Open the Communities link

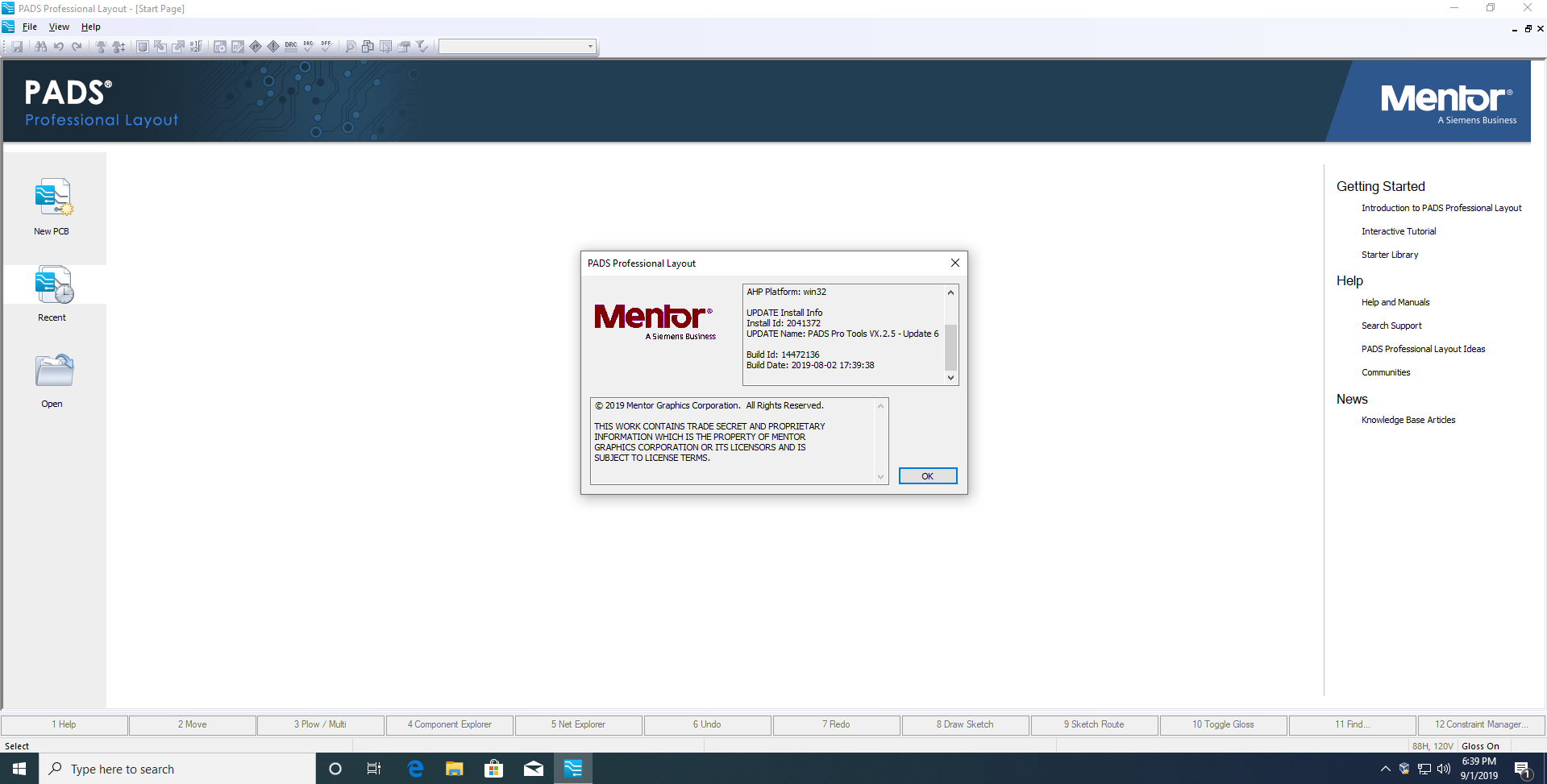click(1386, 372)
